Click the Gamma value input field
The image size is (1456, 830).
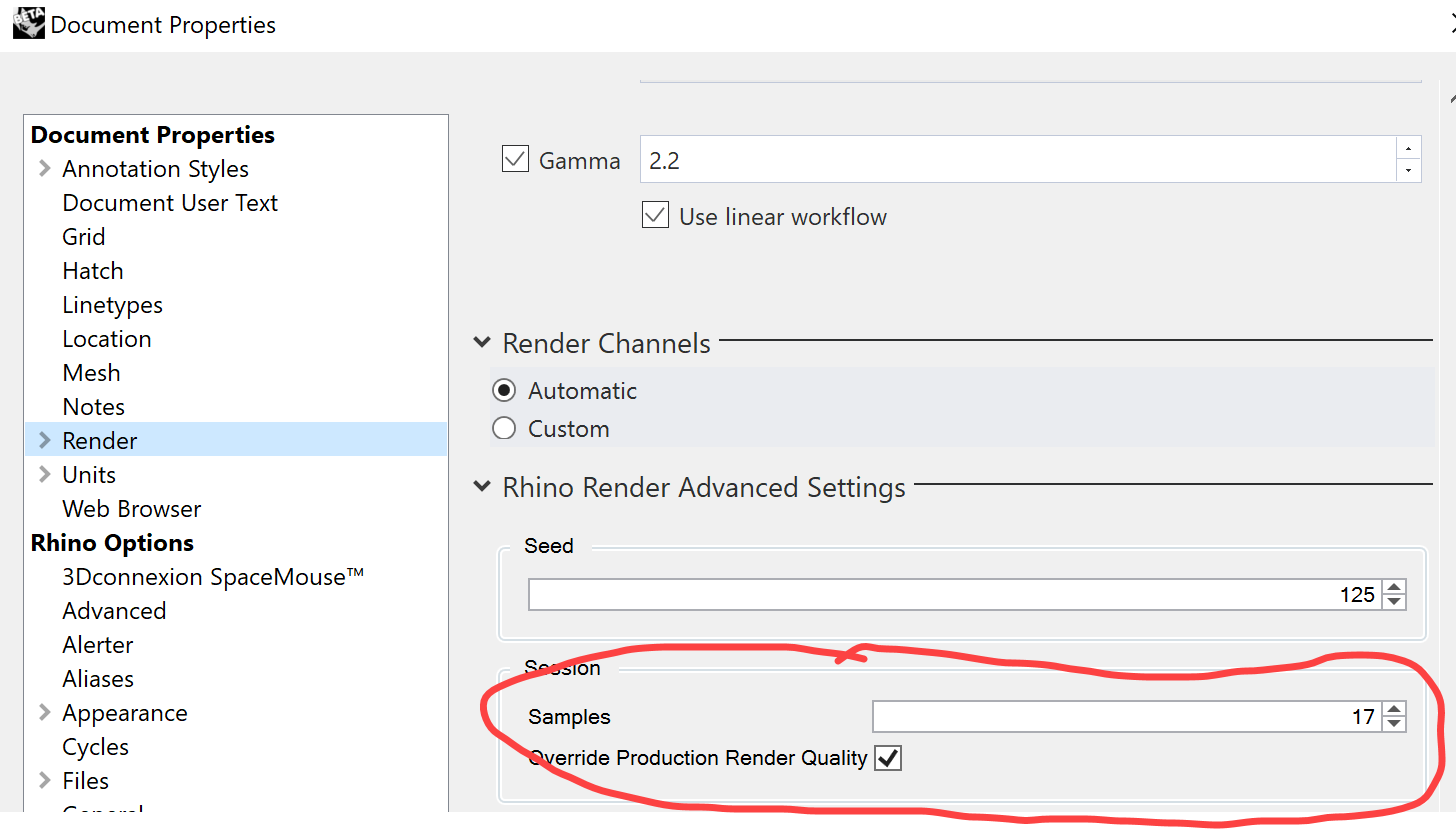click(1015, 160)
